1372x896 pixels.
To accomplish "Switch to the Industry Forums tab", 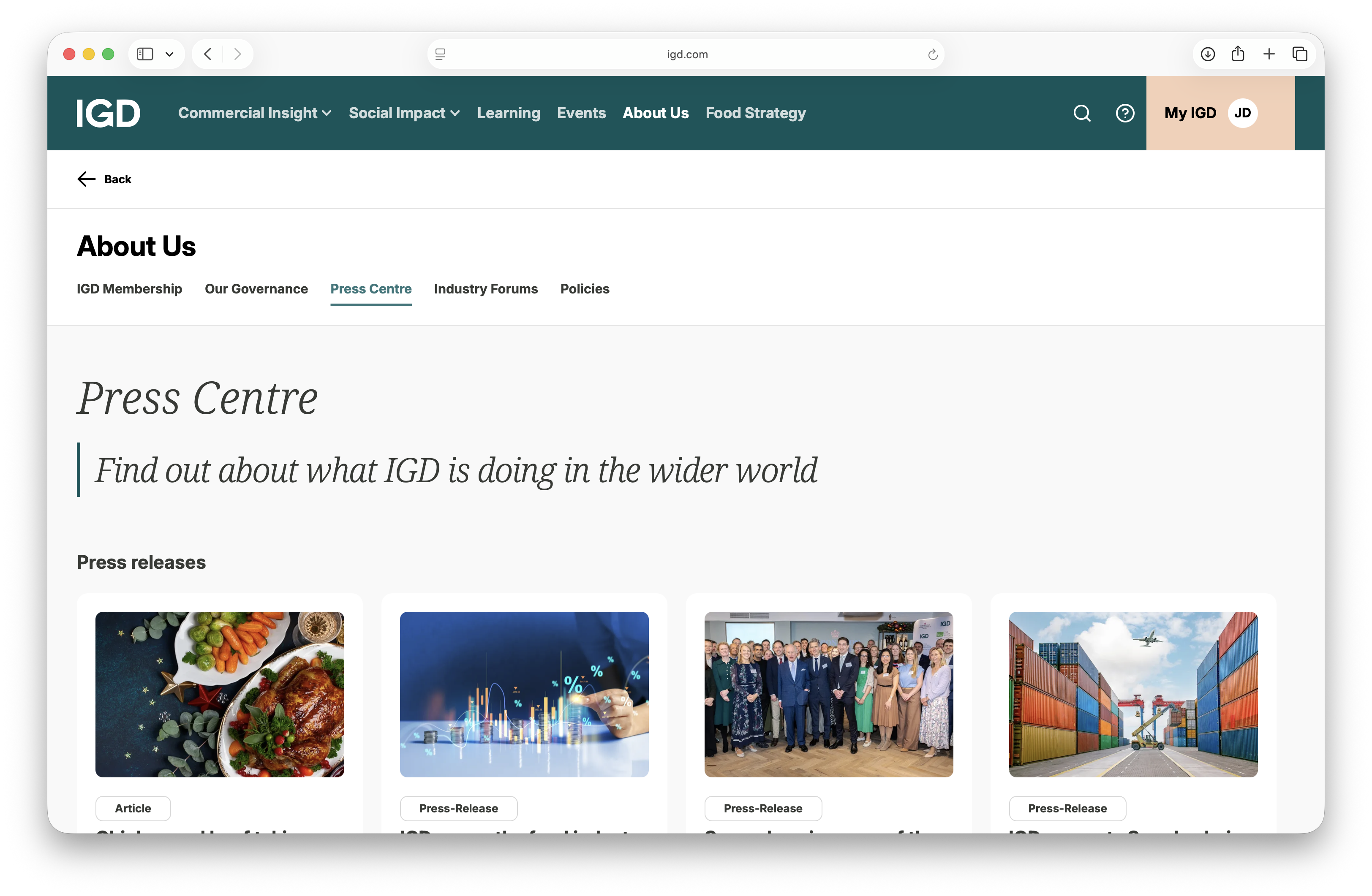I will click(485, 289).
